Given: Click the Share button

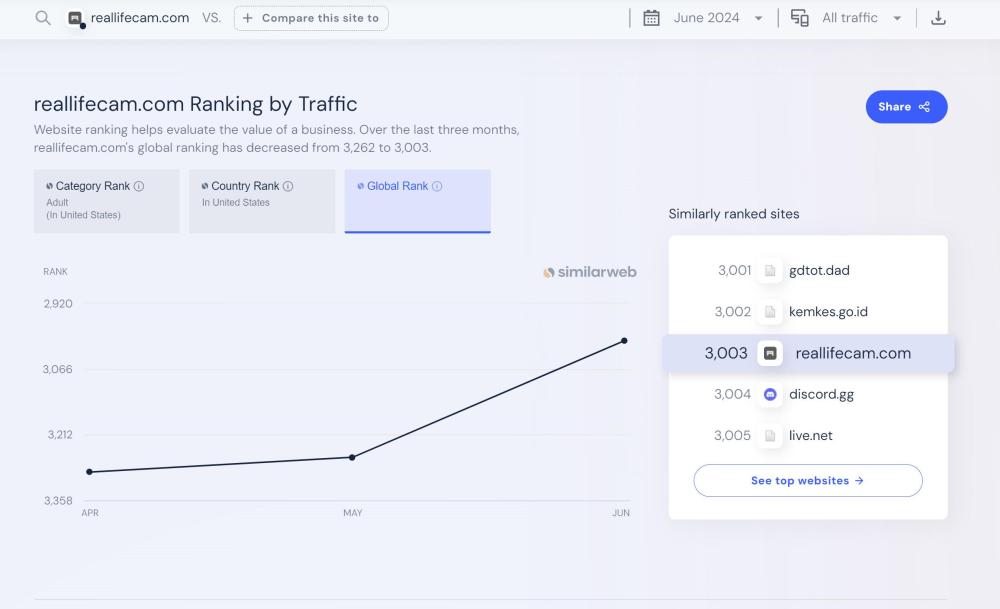Looking at the screenshot, I should [x=906, y=107].
